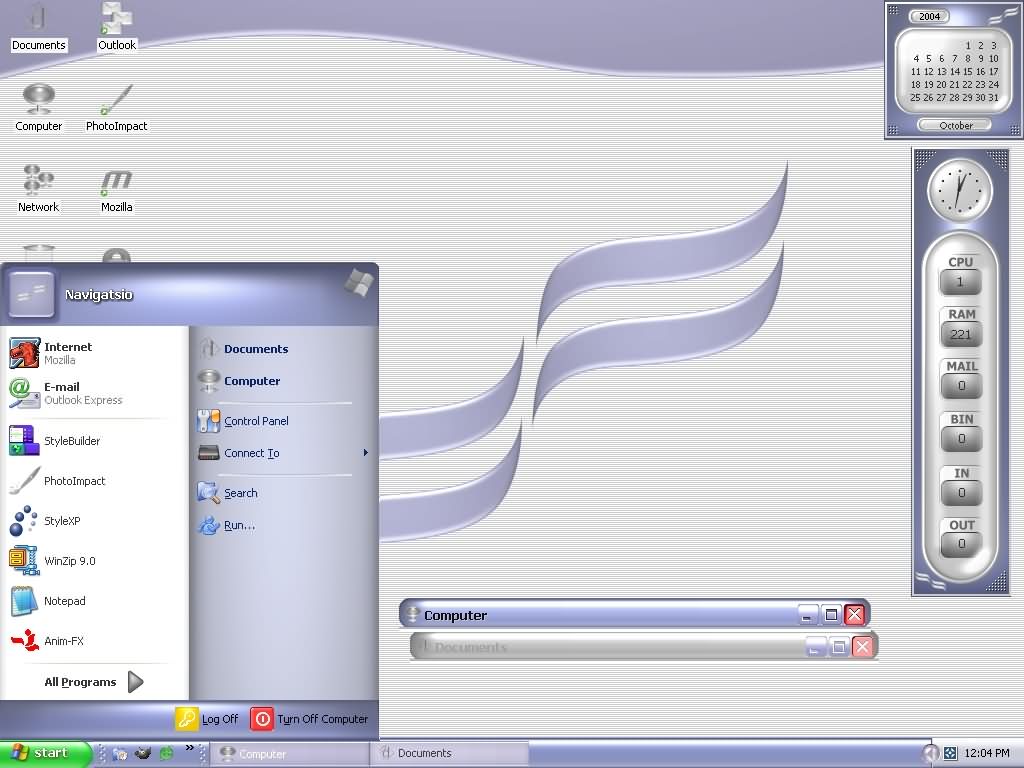The image size is (1024, 768).
Task: Launch GIMP from quick launch
Action: coord(143,754)
